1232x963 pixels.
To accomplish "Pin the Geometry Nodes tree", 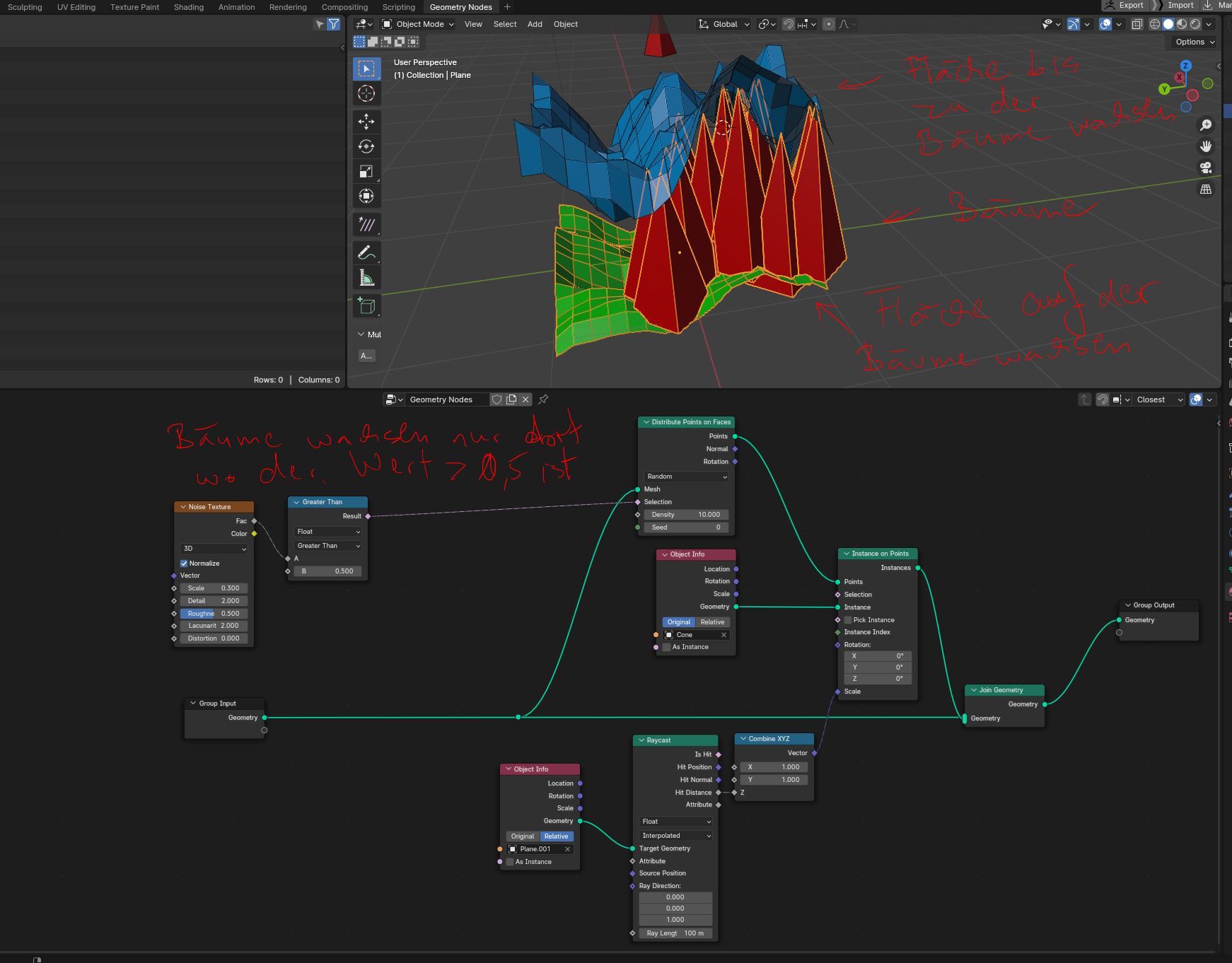I will pos(543,399).
